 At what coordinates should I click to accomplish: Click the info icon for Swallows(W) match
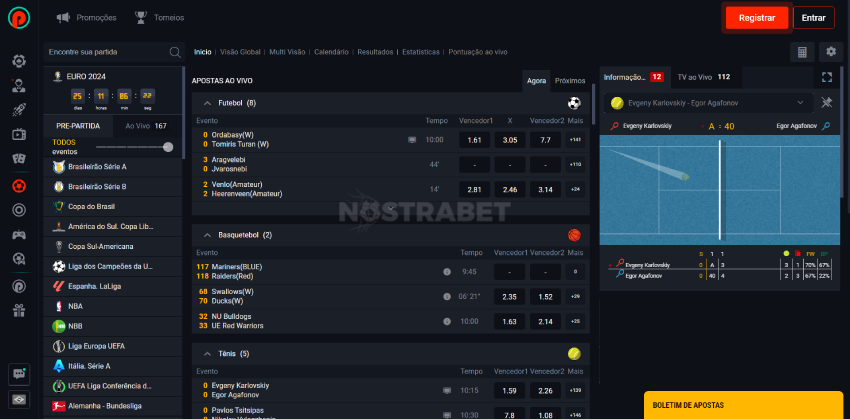click(447, 296)
